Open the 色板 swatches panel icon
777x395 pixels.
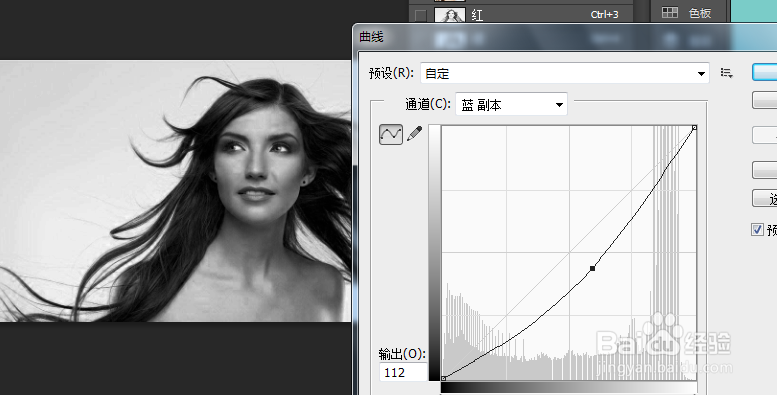click(670, 12)
